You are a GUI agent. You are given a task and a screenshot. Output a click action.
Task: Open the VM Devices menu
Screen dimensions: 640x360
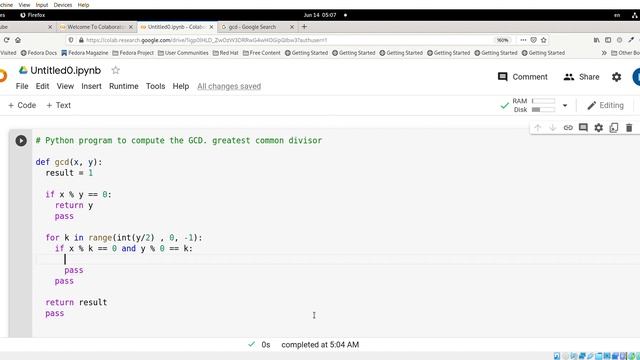[63, 5]
